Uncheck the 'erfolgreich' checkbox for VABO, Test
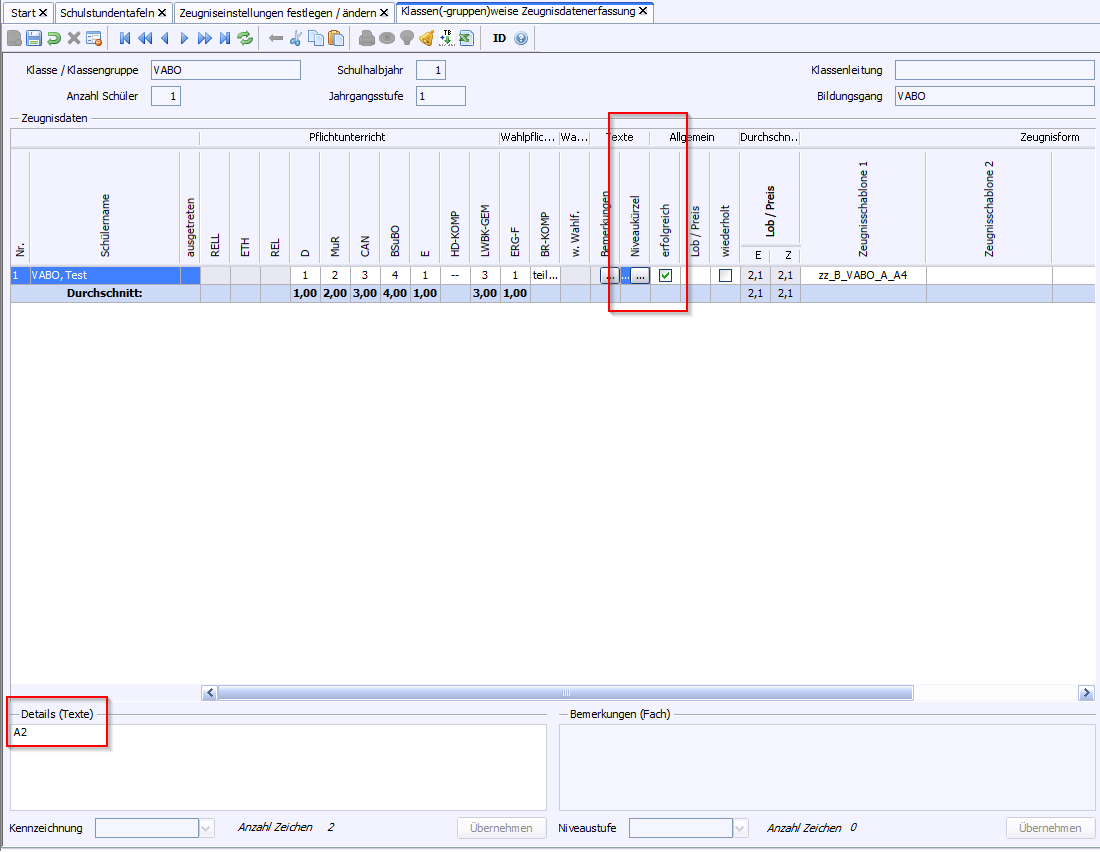1100x852 pixels. click(x=665, y=276)
